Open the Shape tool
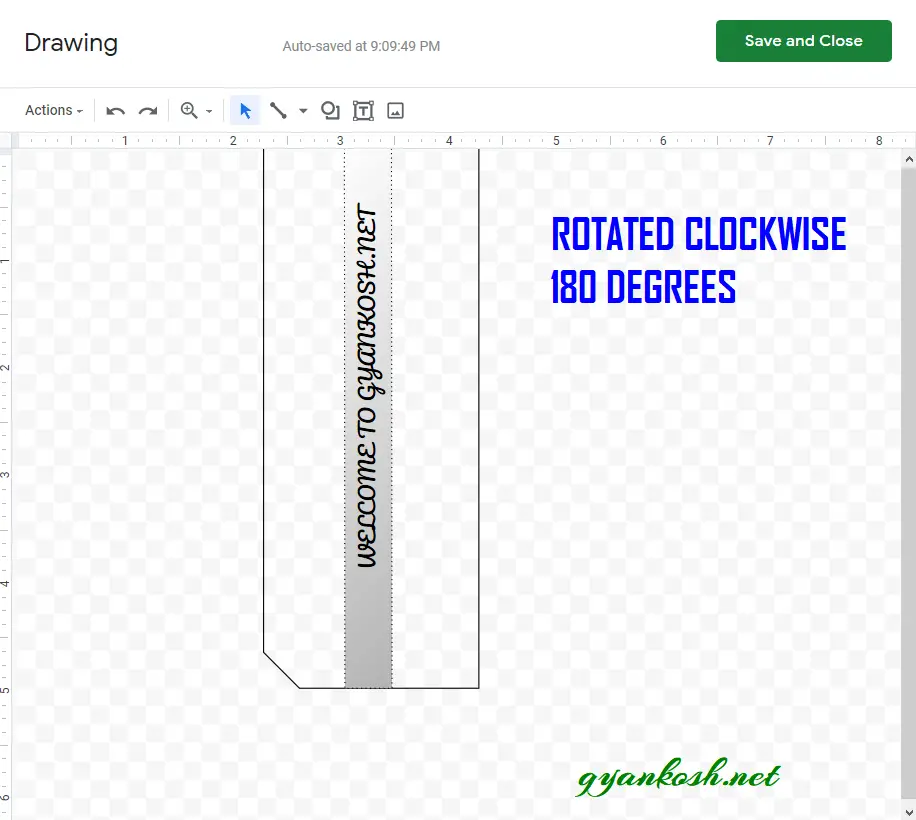Screen dimensions: 916x820 (330, 110)
